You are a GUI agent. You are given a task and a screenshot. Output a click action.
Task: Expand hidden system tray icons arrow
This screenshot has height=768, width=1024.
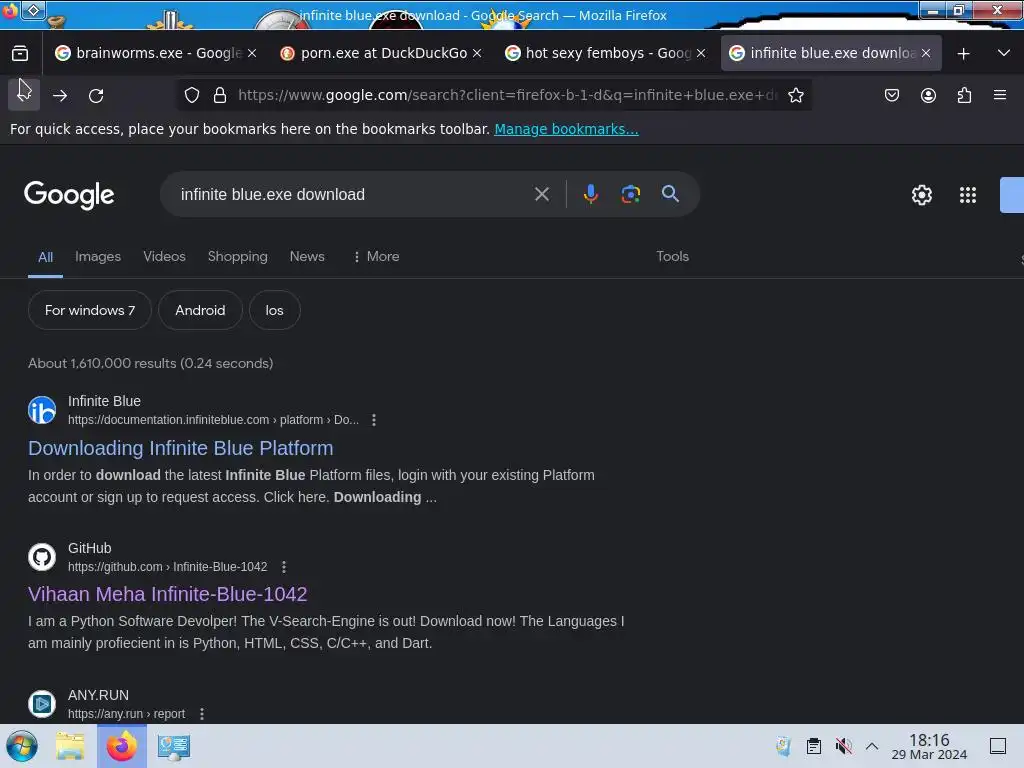872,746
